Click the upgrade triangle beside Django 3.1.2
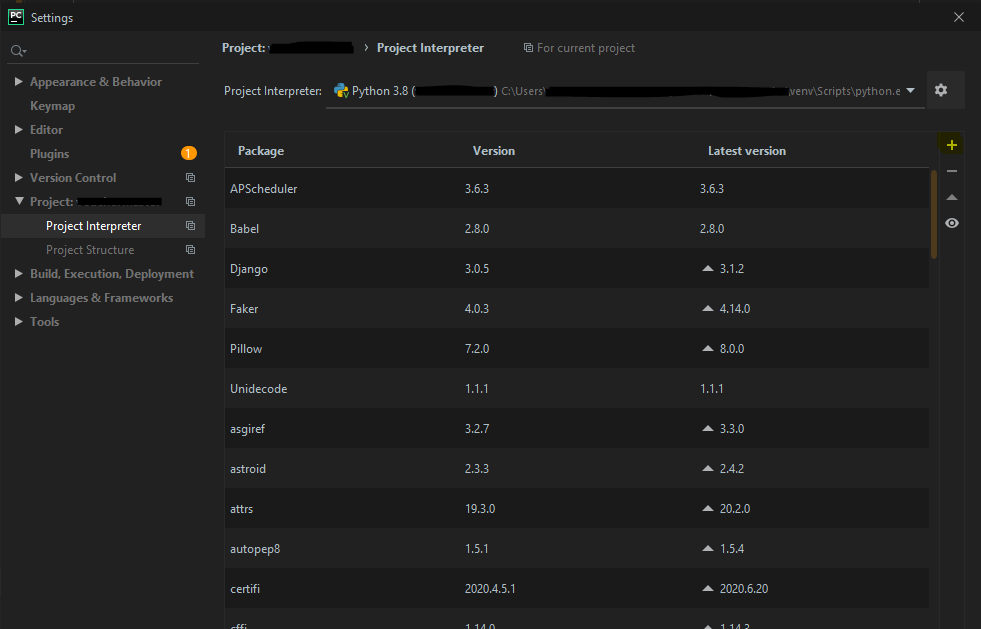The image size is (981, 629). 706,268
